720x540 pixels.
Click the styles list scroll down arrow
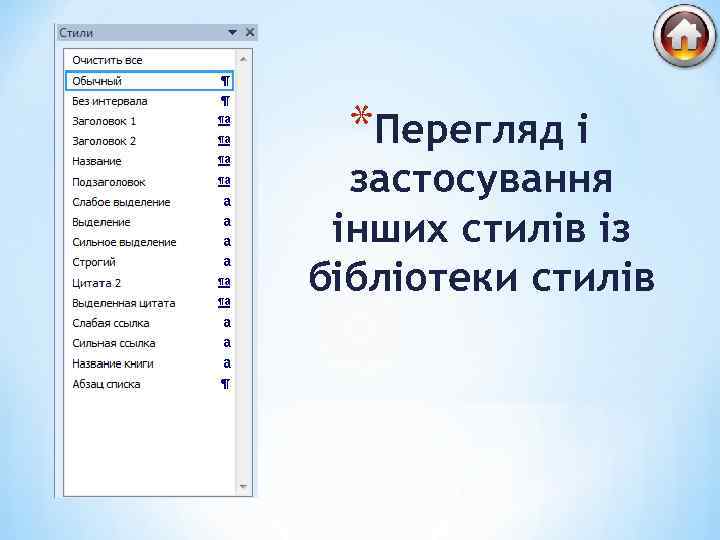pyautogui.click(x=243, y=487)
